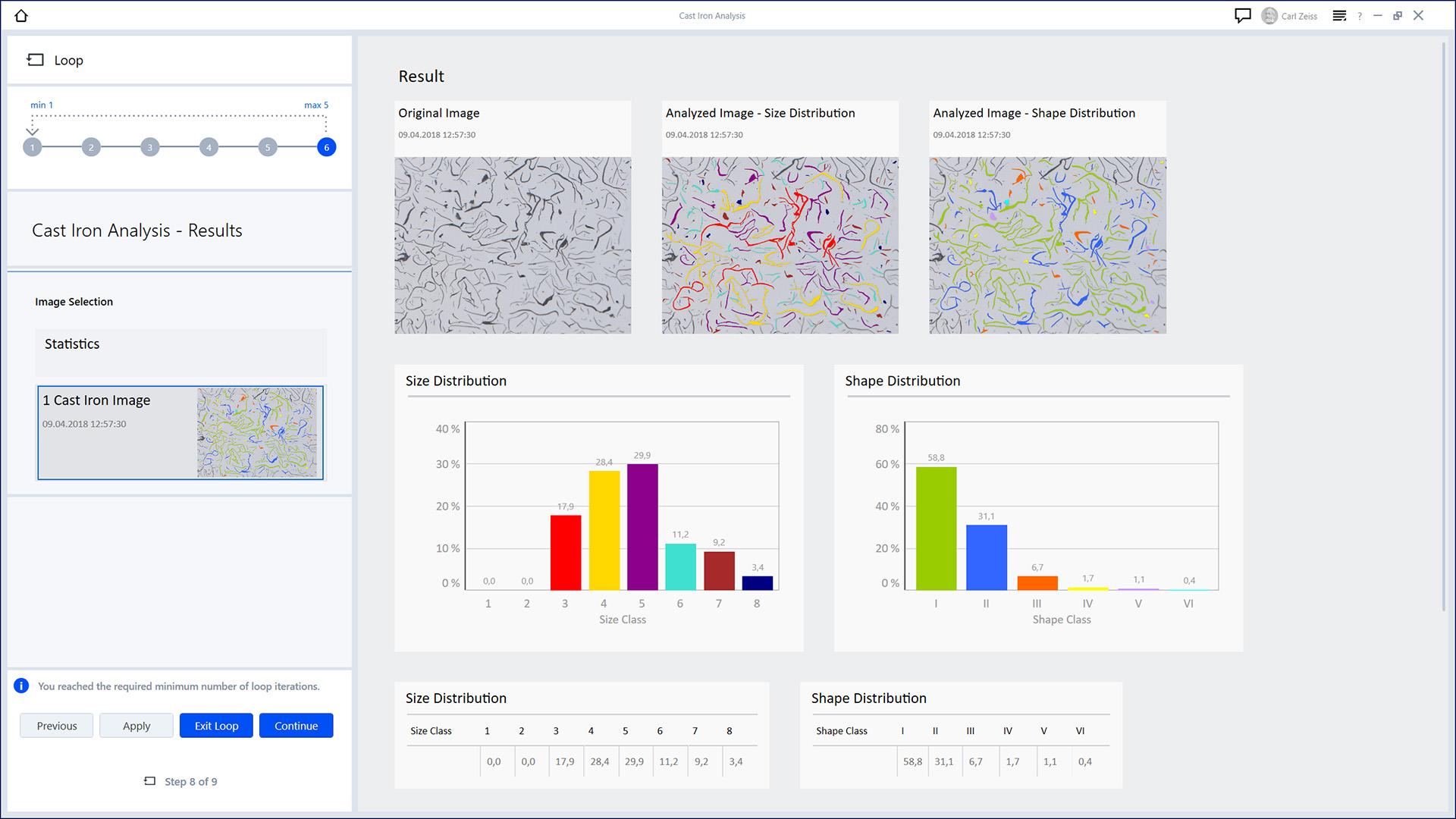Click the hamburger menu icon
This screenshot has width=1456, height=819.
[x=1340, y=15]
